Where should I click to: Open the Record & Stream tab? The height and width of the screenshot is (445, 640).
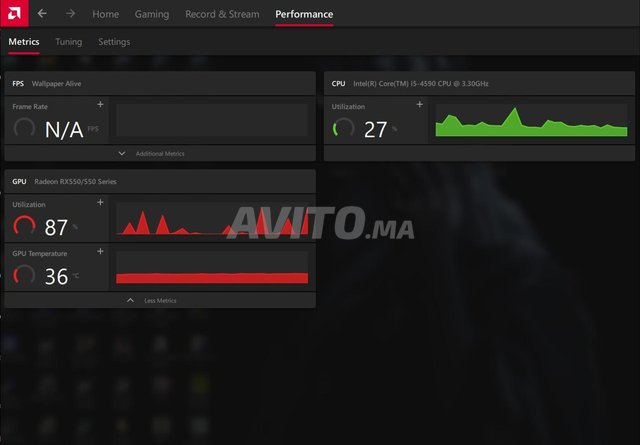222,14
